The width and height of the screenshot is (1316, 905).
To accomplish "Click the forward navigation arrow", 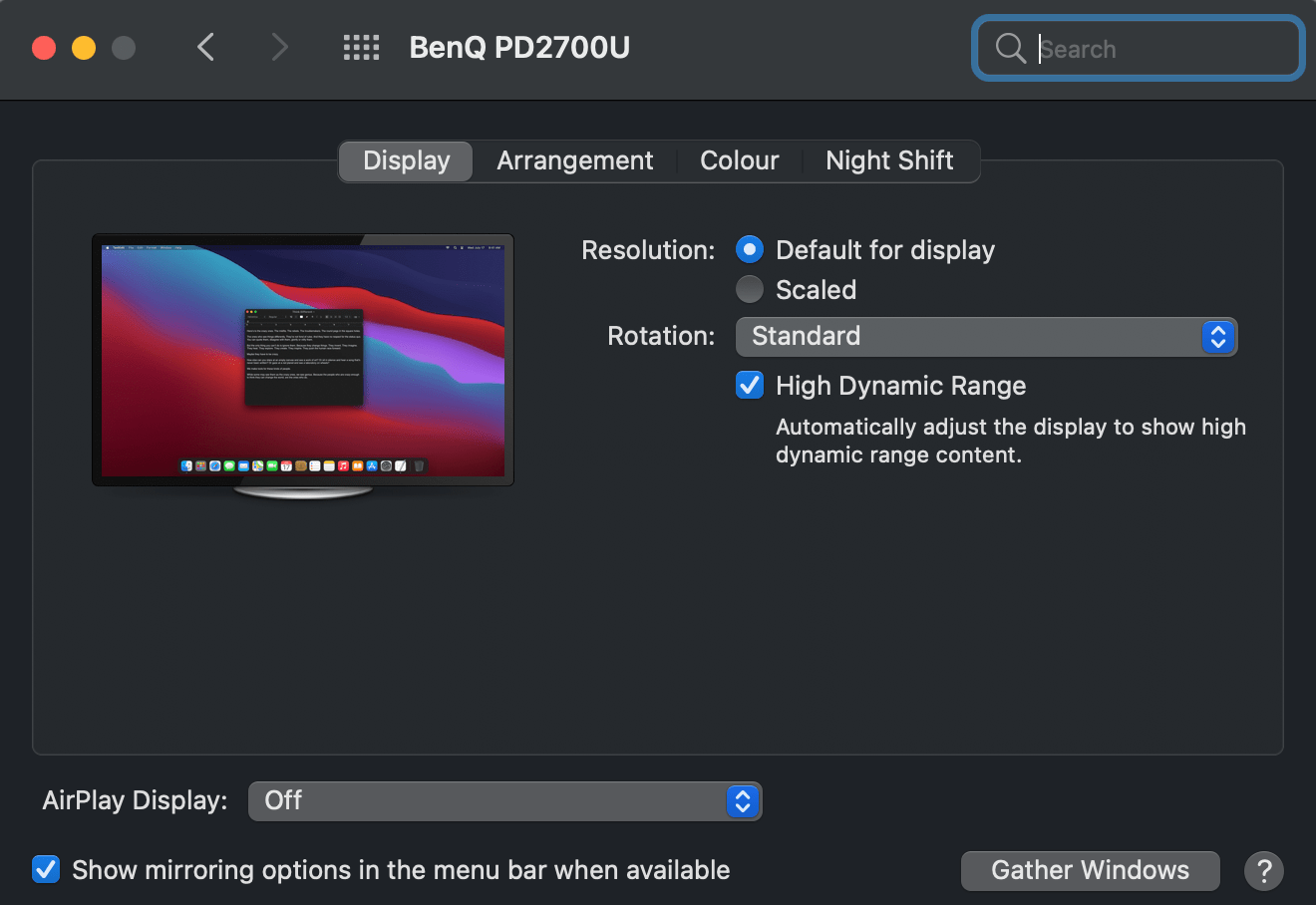I will point(280,47).
